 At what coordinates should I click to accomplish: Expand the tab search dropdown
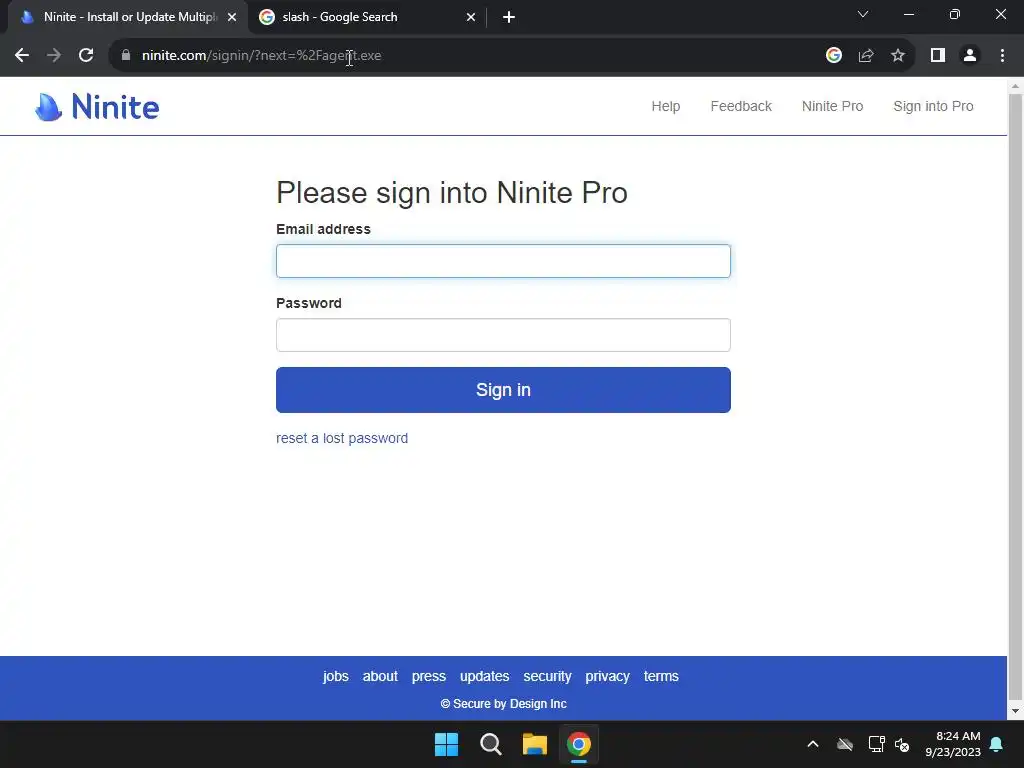(x=863, y=14)
